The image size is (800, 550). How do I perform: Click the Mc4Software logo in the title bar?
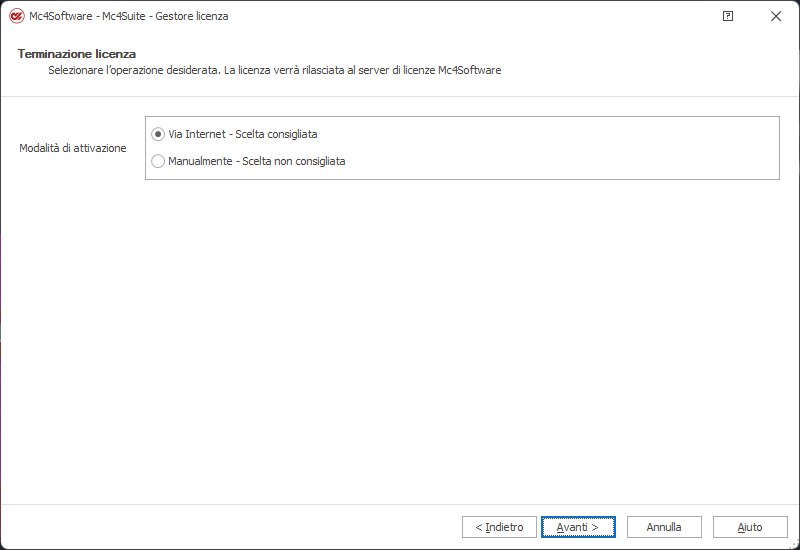(16, 16)
